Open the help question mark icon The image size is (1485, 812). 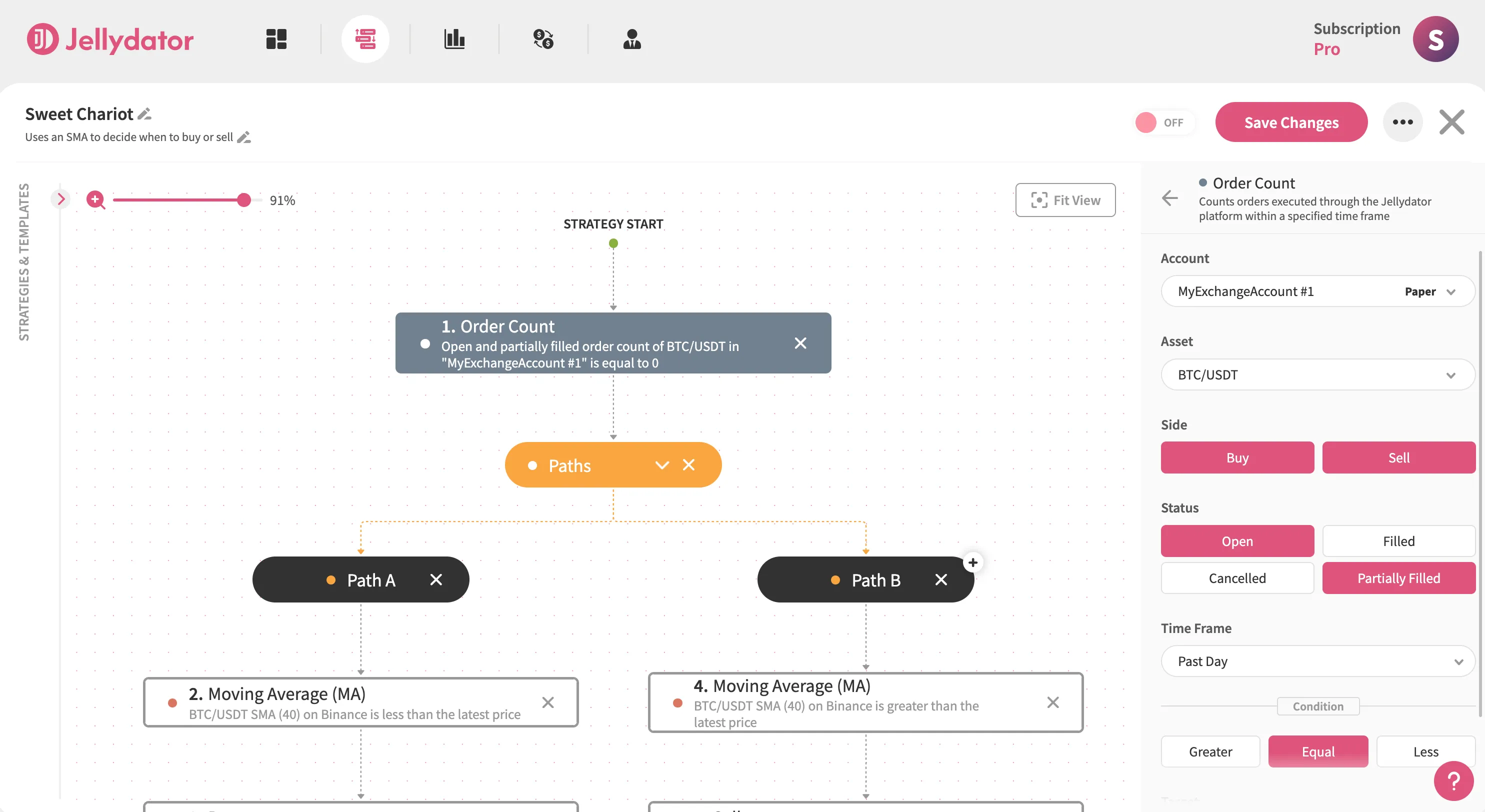1453,781
